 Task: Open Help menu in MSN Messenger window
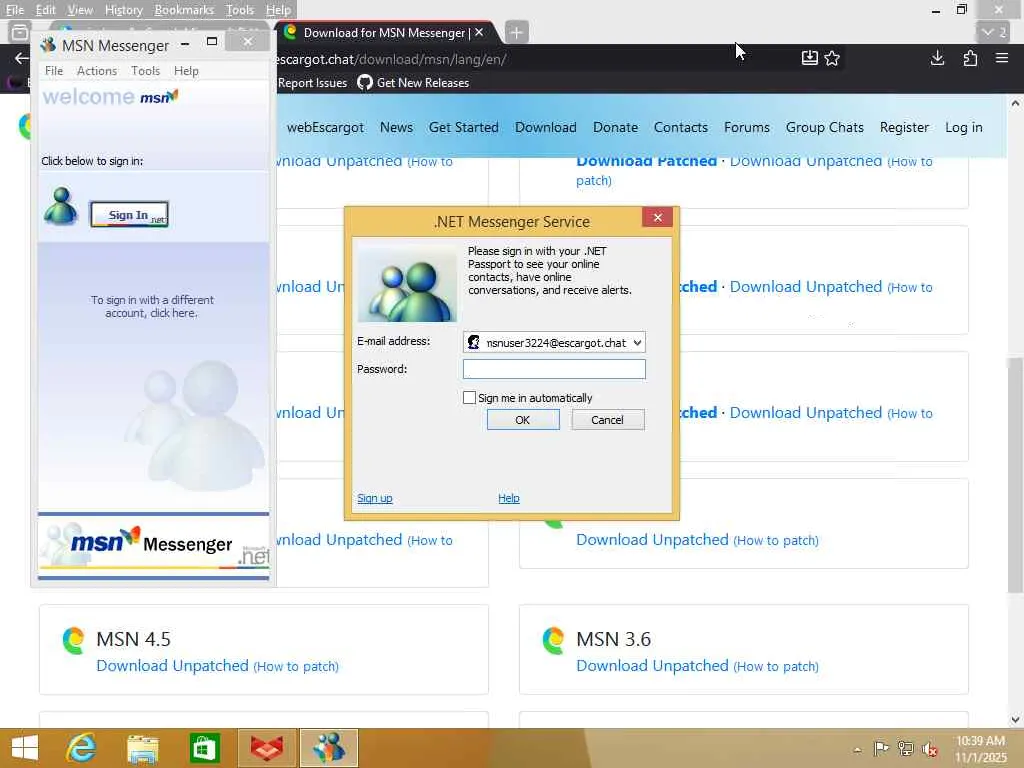coord(186,71)
